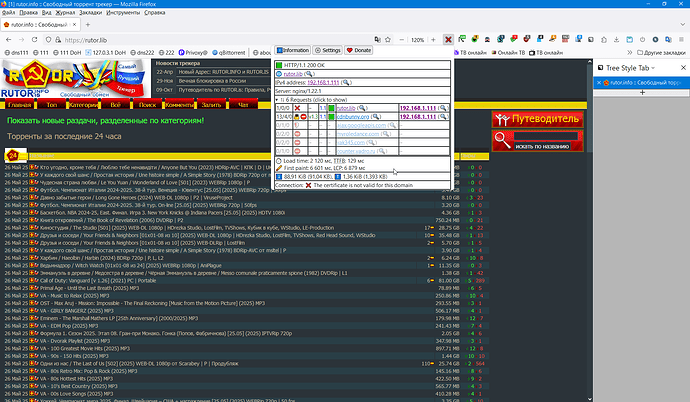Add a new tab in Tree Style Tab sidebar

pos(642,92)
